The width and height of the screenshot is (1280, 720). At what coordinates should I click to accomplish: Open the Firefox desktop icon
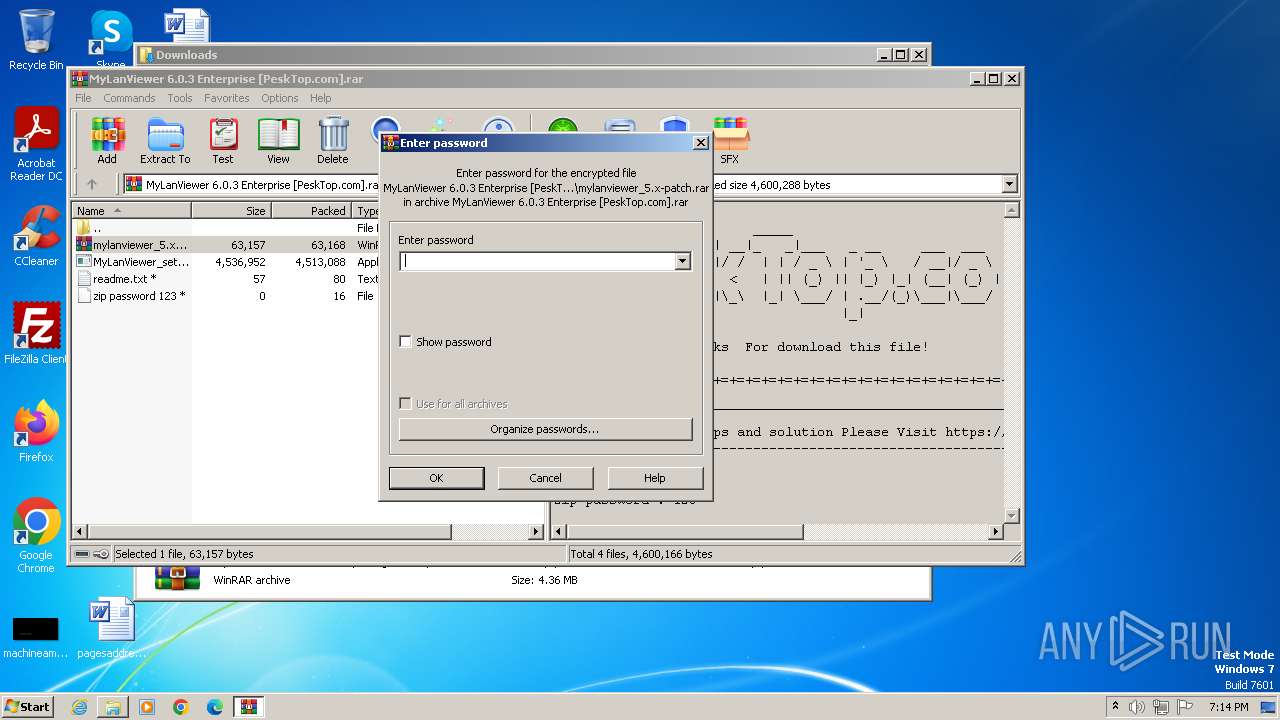(x=36, y=432)
